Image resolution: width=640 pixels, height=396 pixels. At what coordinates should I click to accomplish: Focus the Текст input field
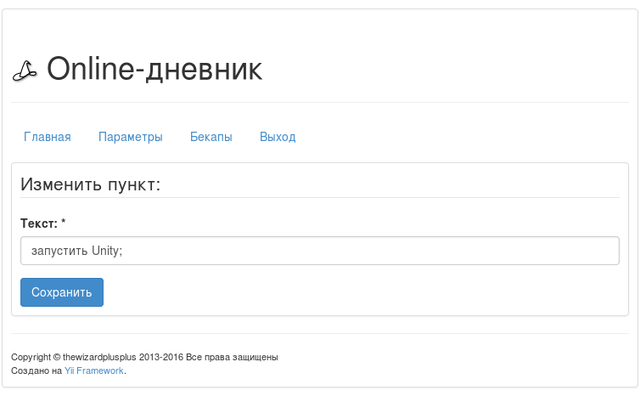click(x=320, y=251)
